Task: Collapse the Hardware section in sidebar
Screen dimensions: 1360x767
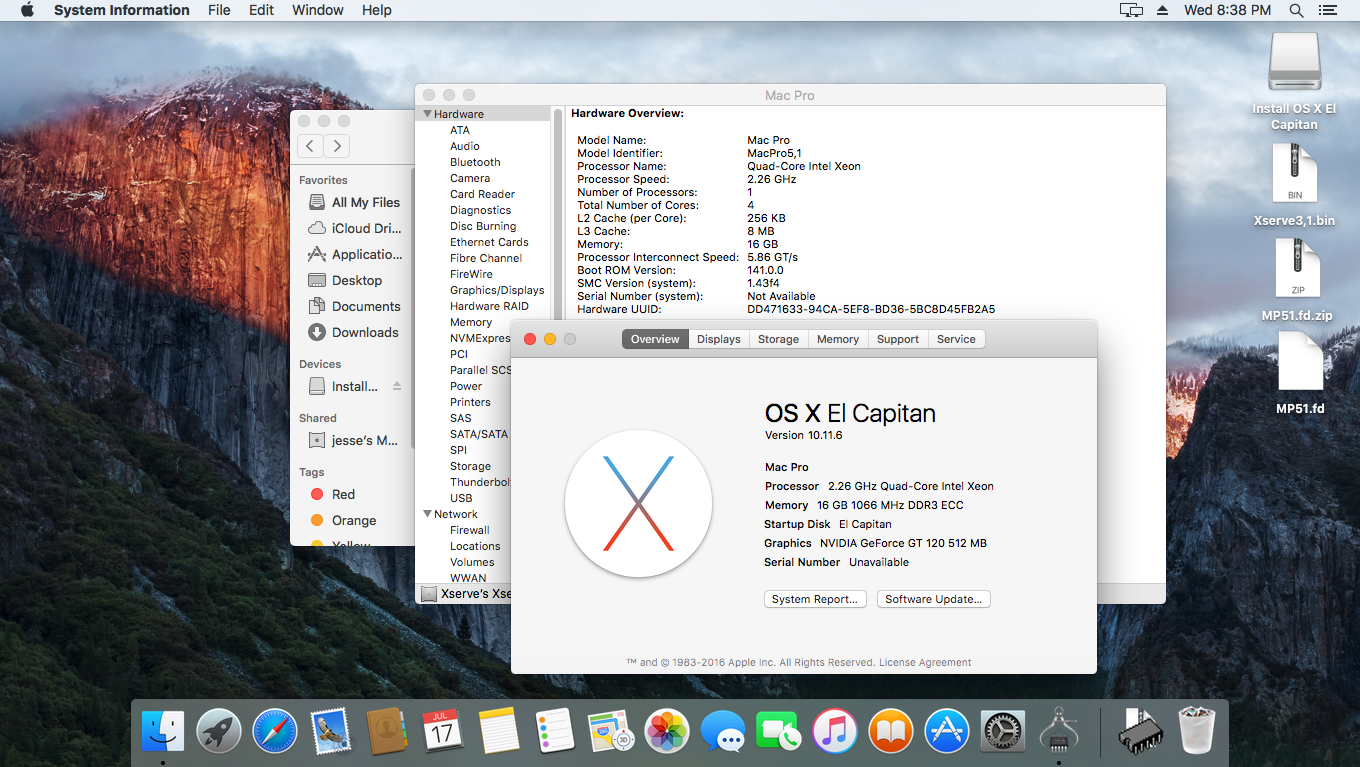Action: 428,114
